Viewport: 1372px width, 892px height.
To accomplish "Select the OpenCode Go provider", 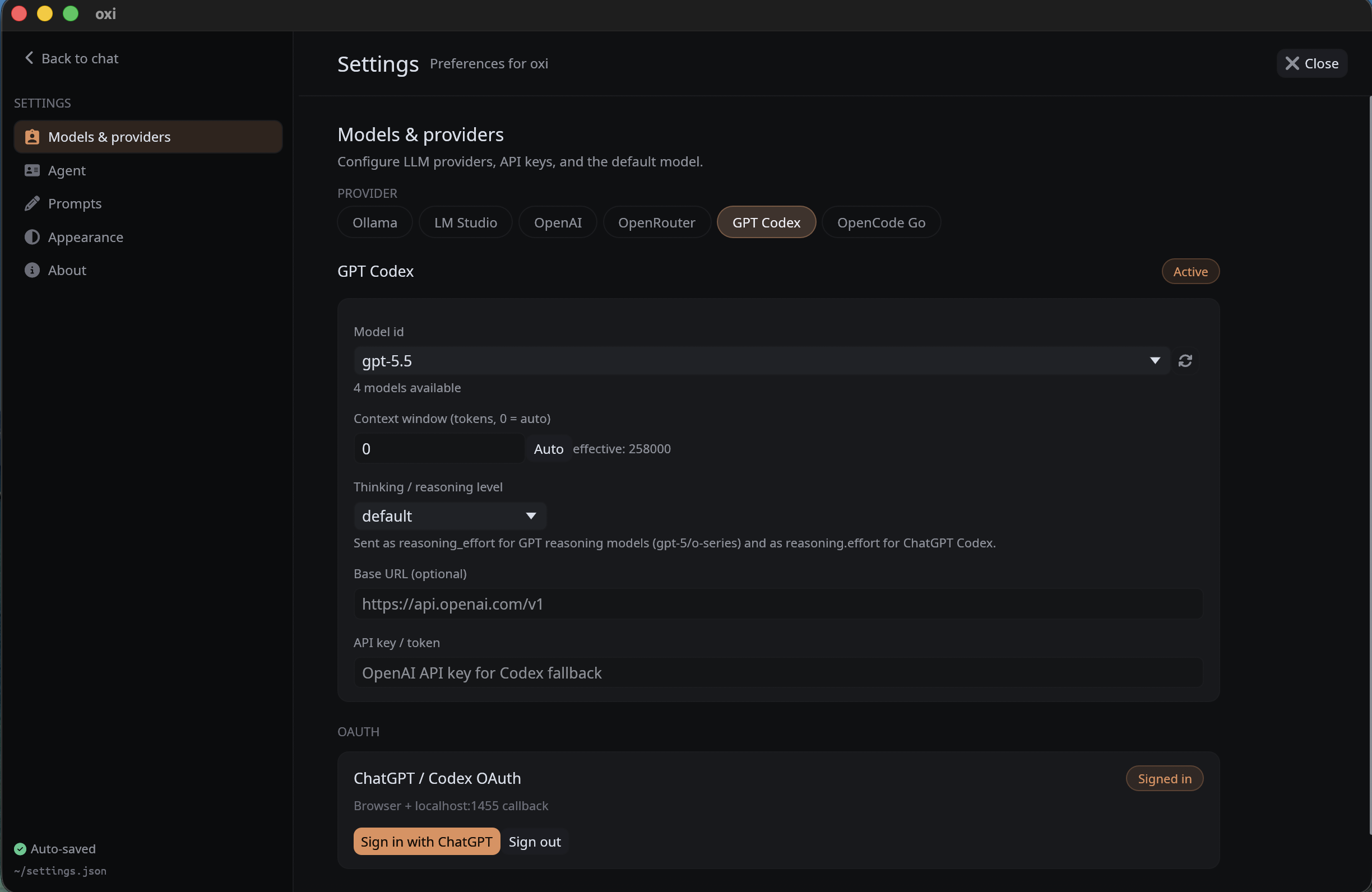I will click(881, 222).
